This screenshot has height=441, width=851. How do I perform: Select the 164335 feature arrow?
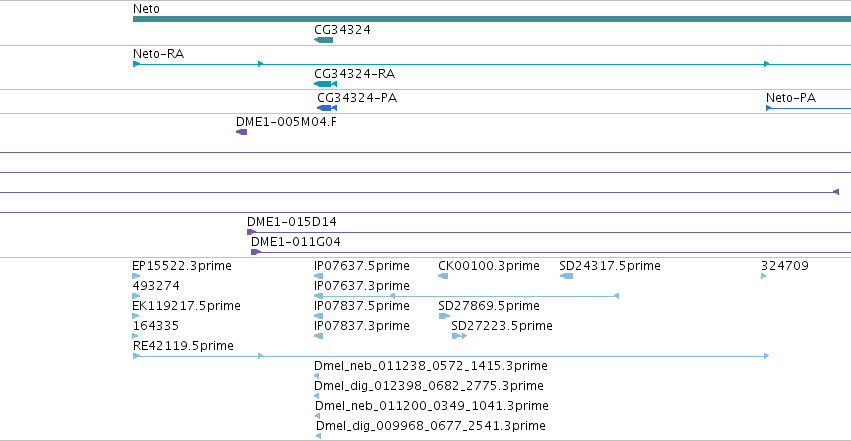point(136,336)
